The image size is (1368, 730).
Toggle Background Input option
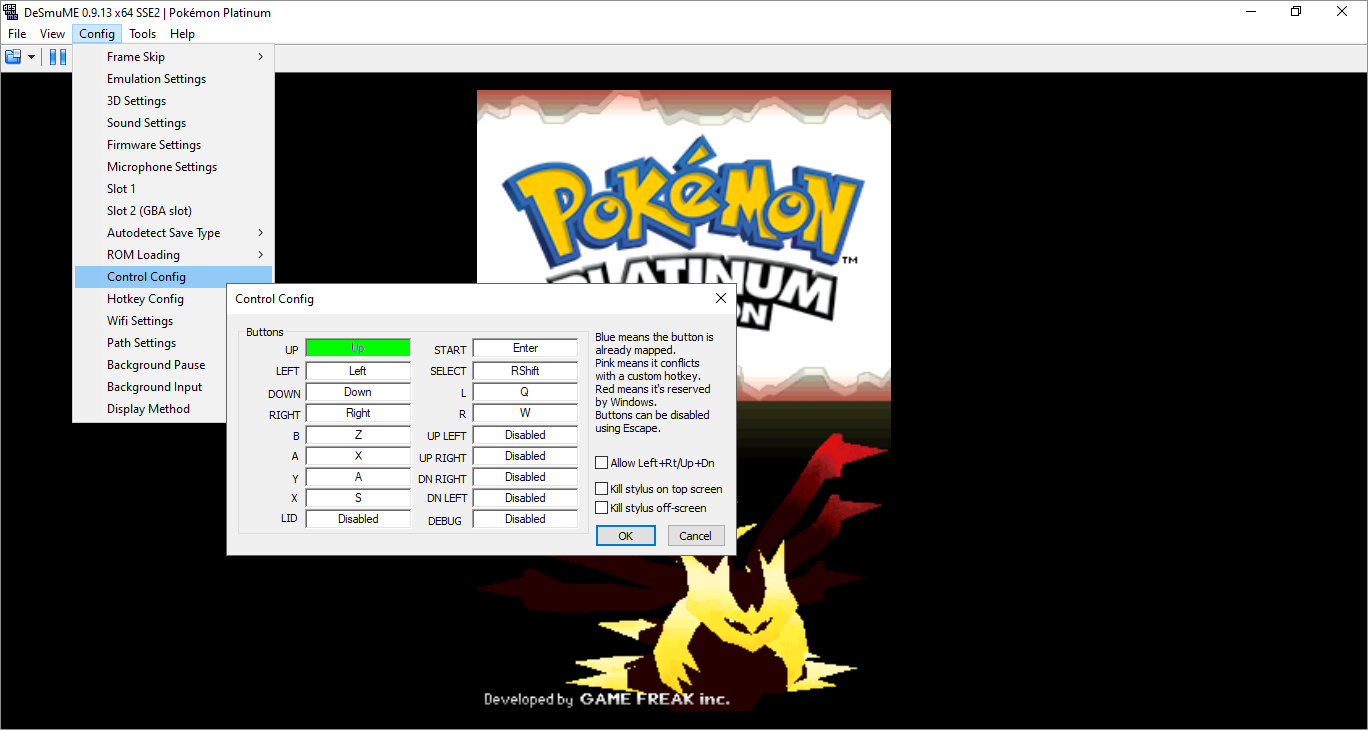[x=150, y=387]
